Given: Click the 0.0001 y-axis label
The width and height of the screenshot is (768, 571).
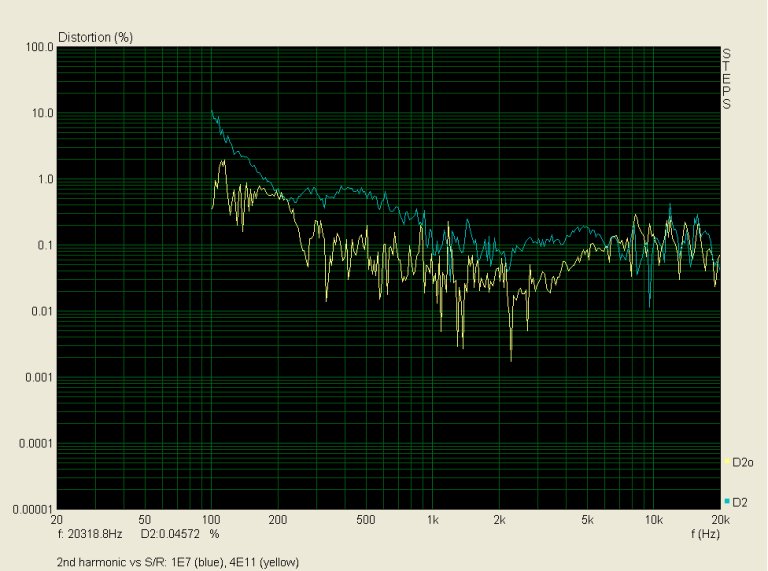Looking at the screenshot, I should coord(36,444).
